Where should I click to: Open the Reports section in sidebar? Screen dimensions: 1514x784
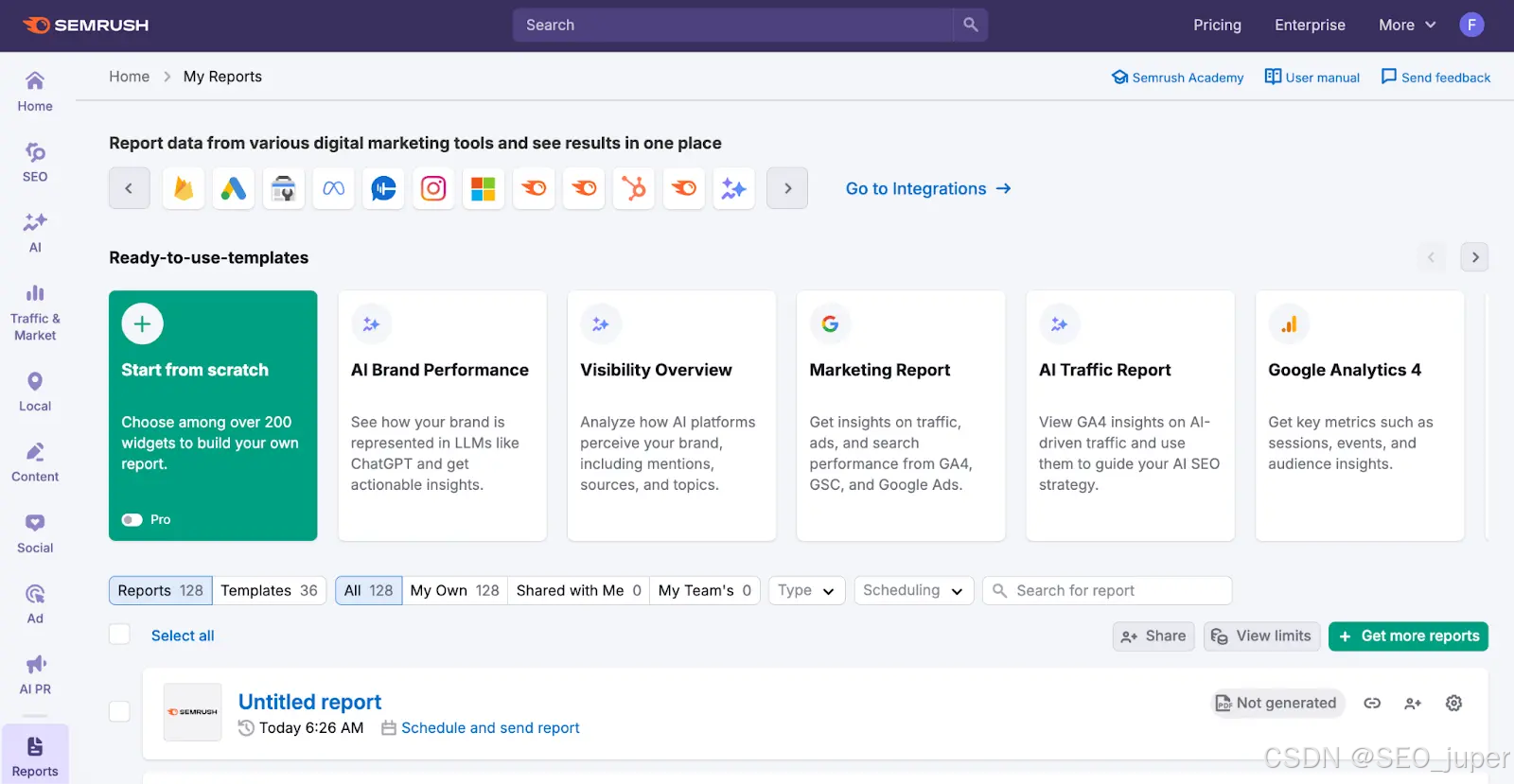35,755
